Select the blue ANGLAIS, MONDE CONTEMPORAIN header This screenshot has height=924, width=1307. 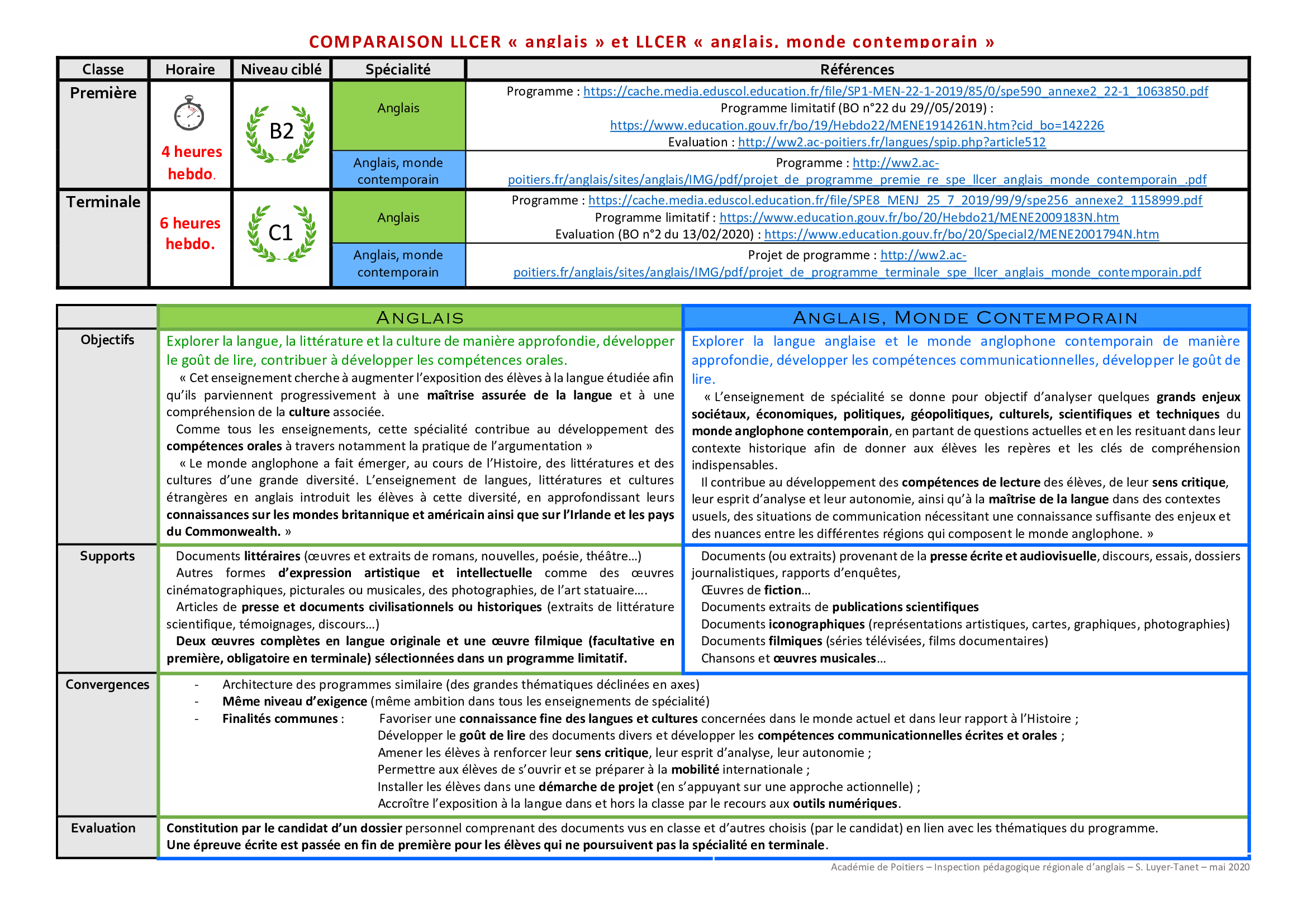coord(965,317)
